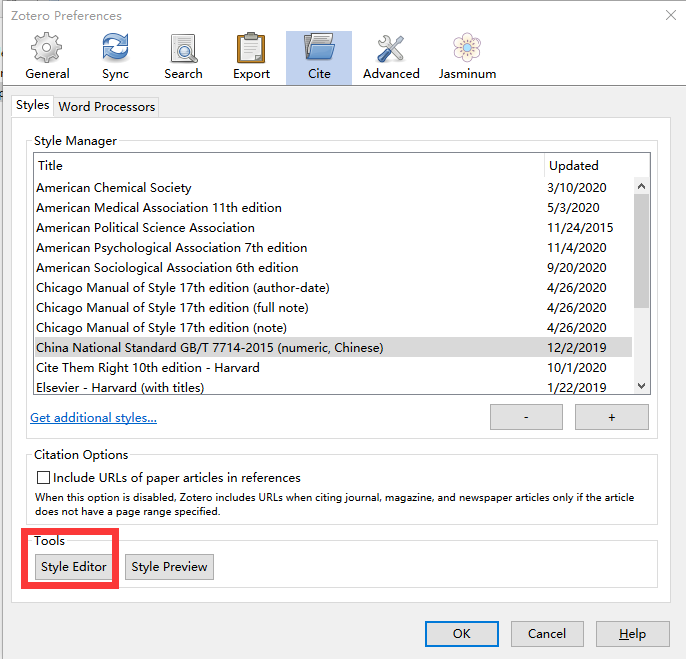Click the 11/24/2015 updated date
The width and height of the screenshot is (686, 659).
click(x=580, y=228)
